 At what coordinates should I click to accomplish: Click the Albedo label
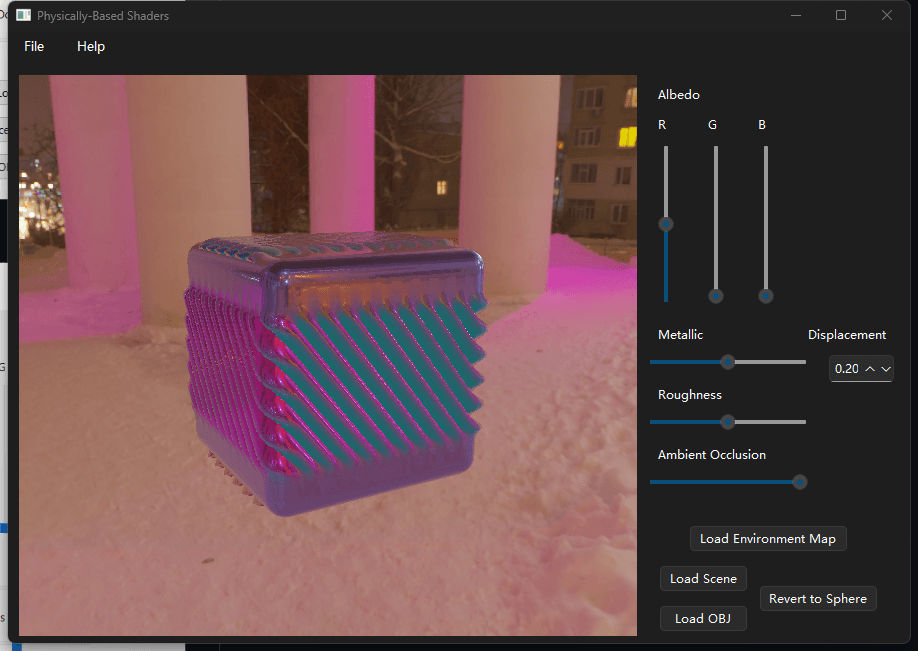click(679, 94)
